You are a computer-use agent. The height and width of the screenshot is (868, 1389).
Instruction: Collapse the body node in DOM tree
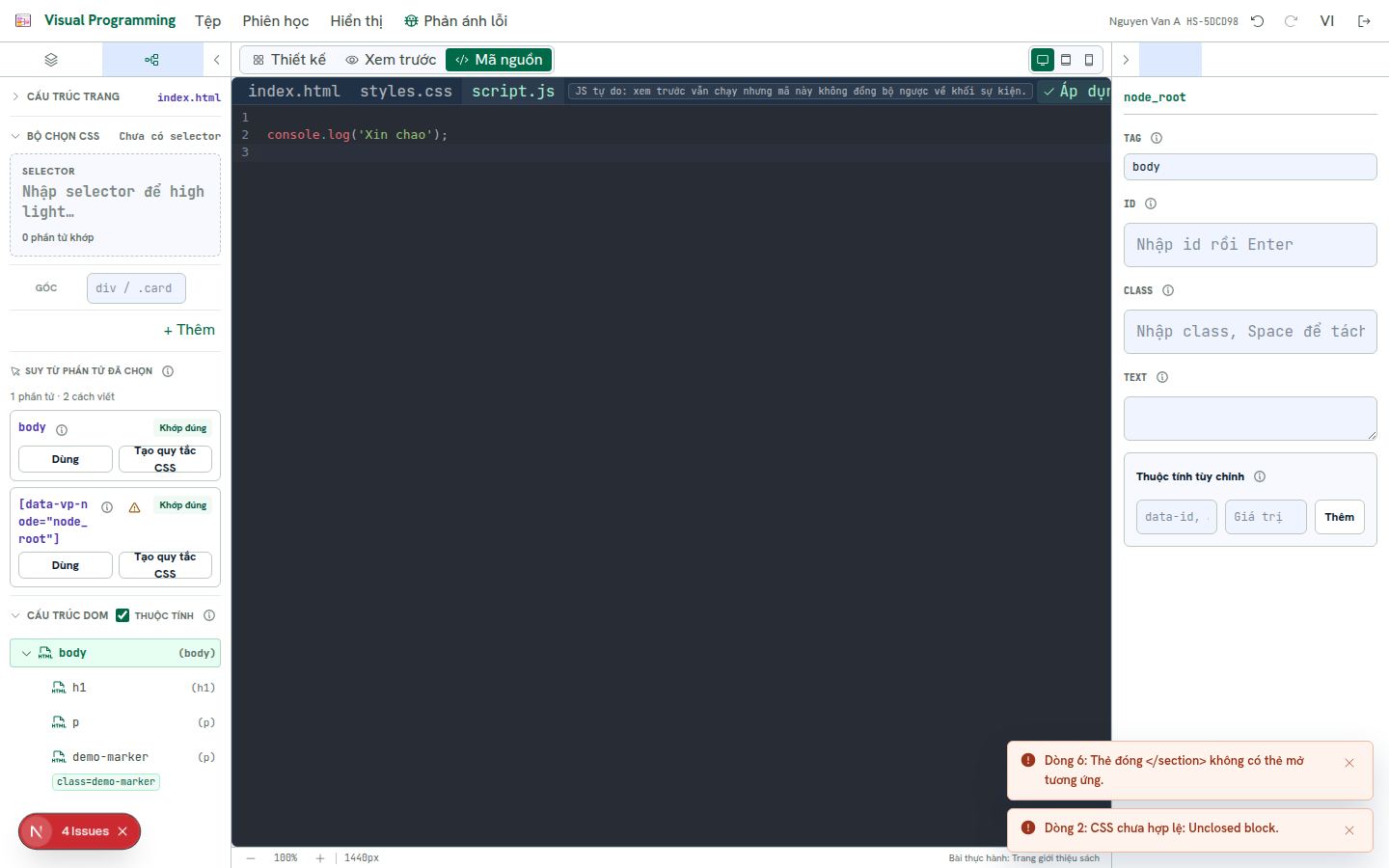(x=26, y=653)
